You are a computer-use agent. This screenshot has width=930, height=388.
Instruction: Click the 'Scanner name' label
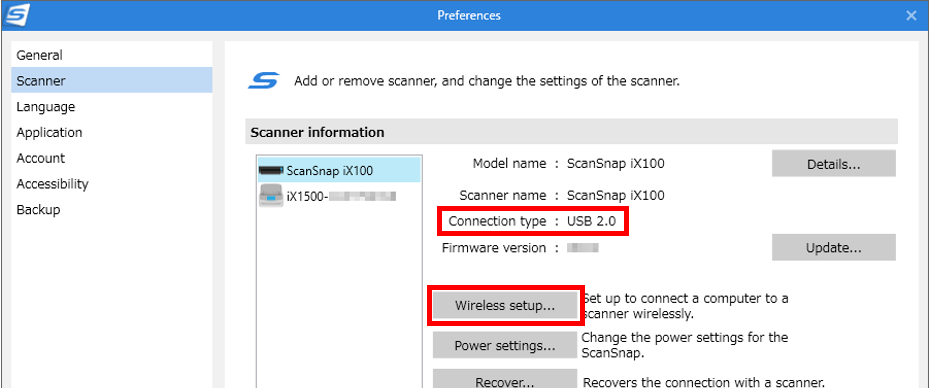point(503,195)
